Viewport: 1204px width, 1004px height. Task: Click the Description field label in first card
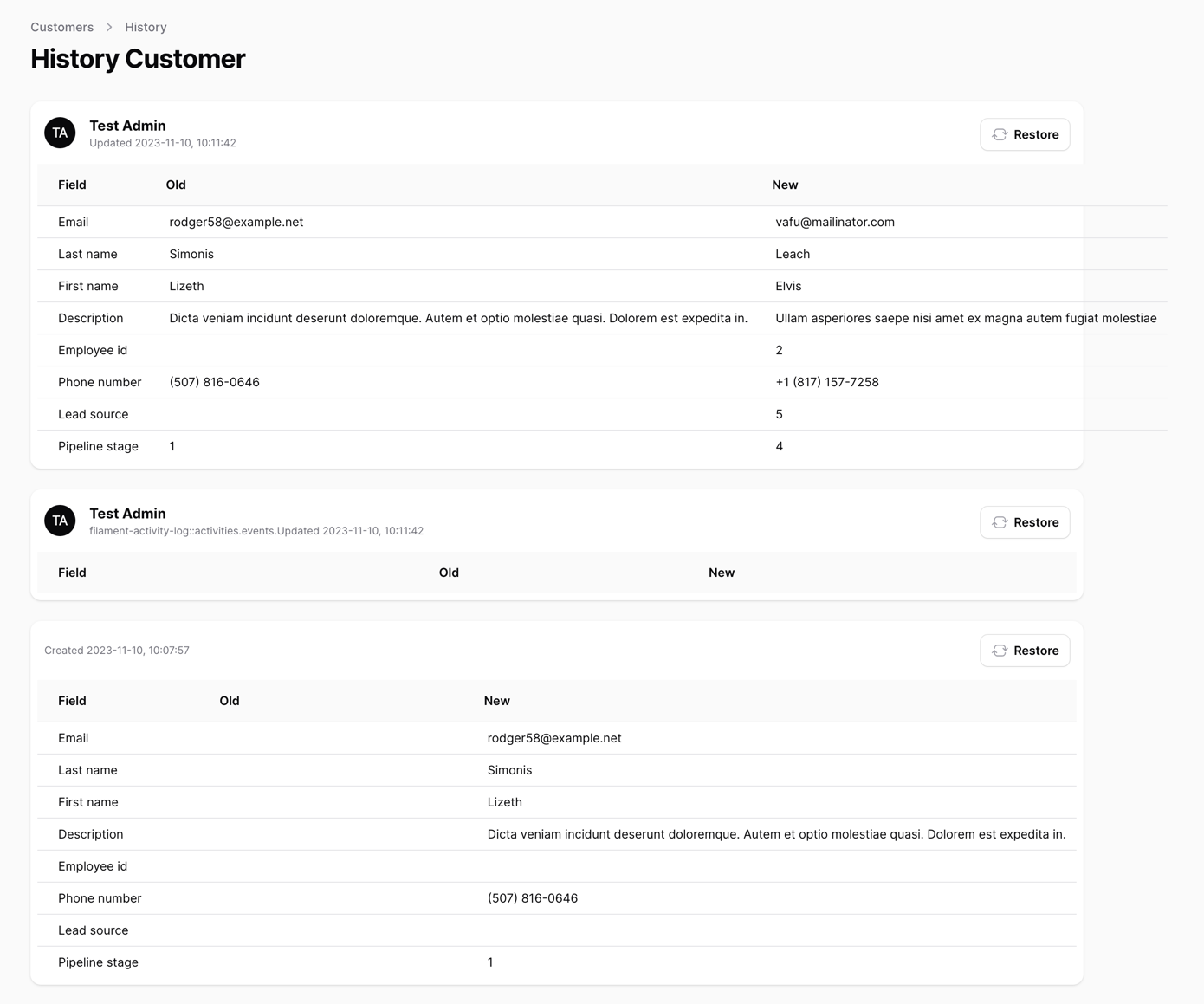pyautogui.click(x=91, y=318)
